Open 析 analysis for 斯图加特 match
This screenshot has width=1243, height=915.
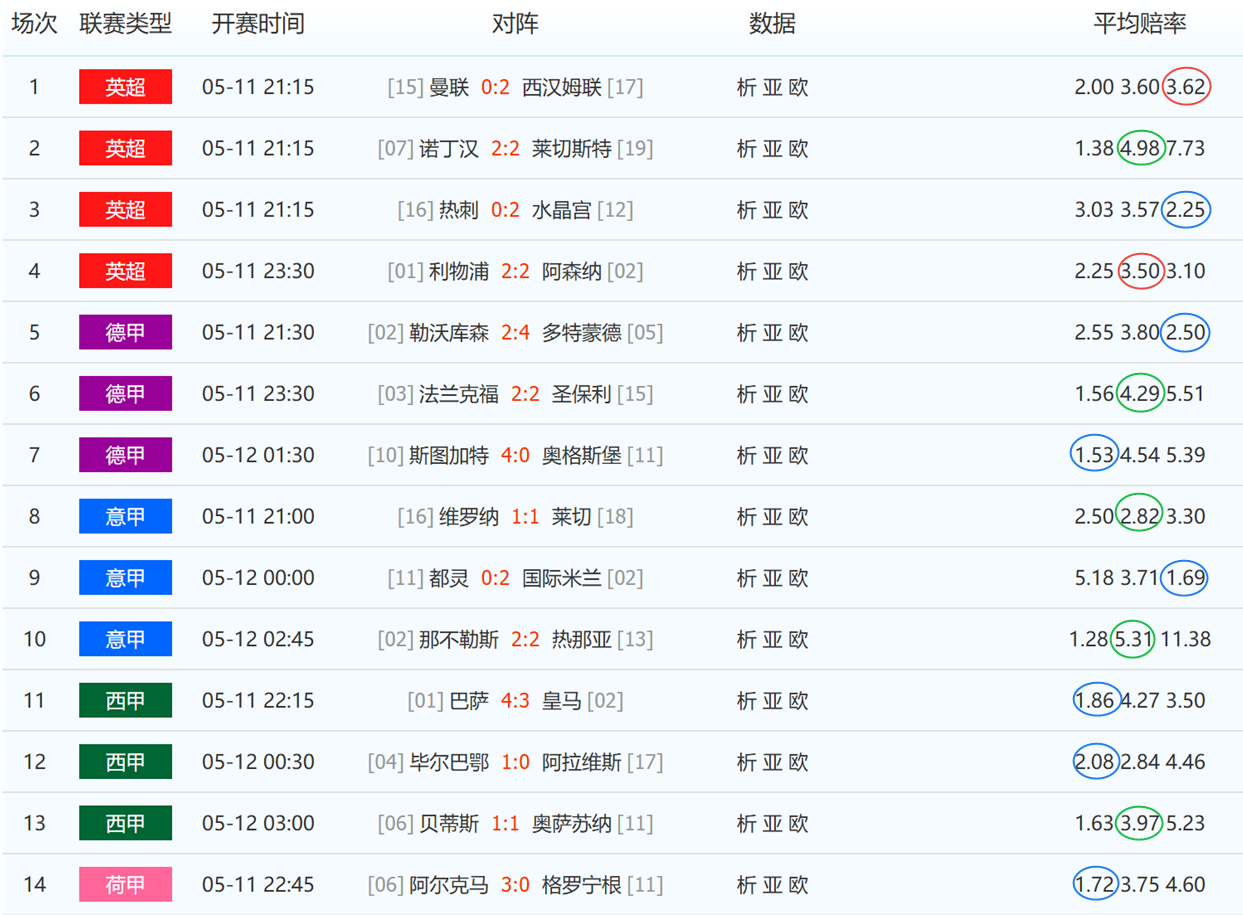pos(746,456)
